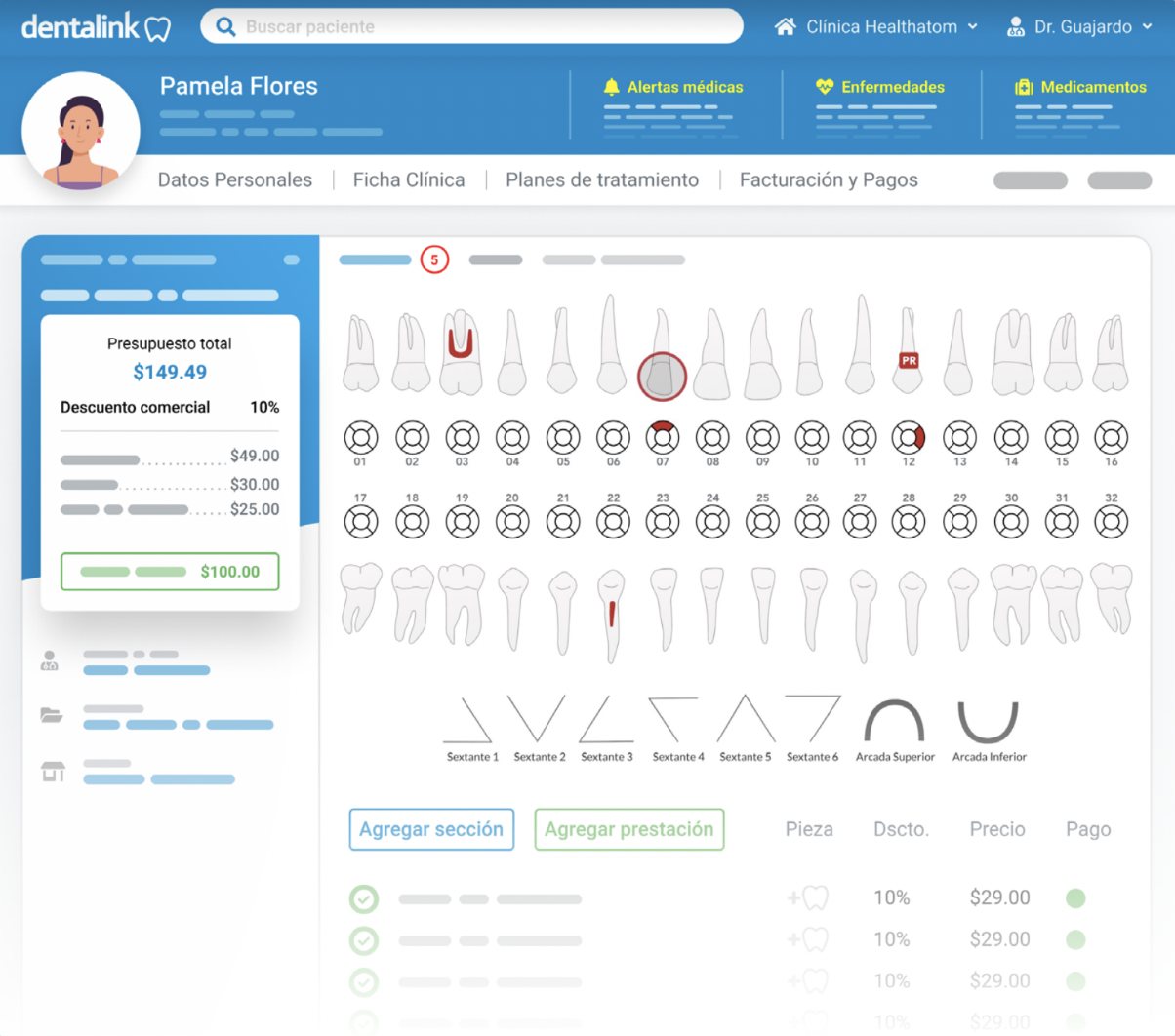Click the Descuento comercial 10% row
Screen dimensions: 1175x1036
(x=170, y=407)
